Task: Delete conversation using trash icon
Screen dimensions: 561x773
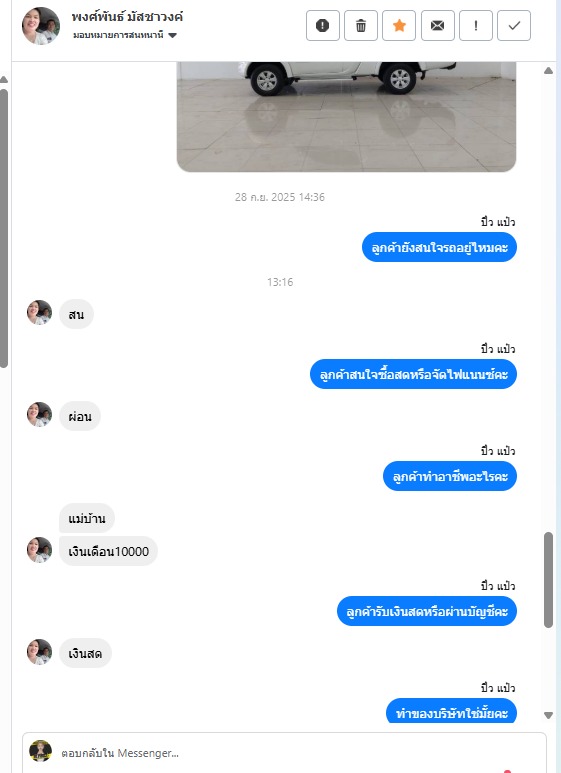Action: [361, 25]
